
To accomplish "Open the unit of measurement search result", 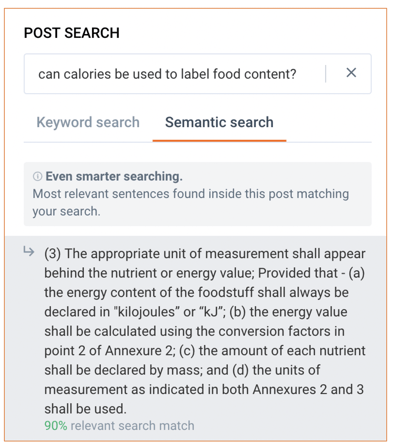I will coord(195,338).
